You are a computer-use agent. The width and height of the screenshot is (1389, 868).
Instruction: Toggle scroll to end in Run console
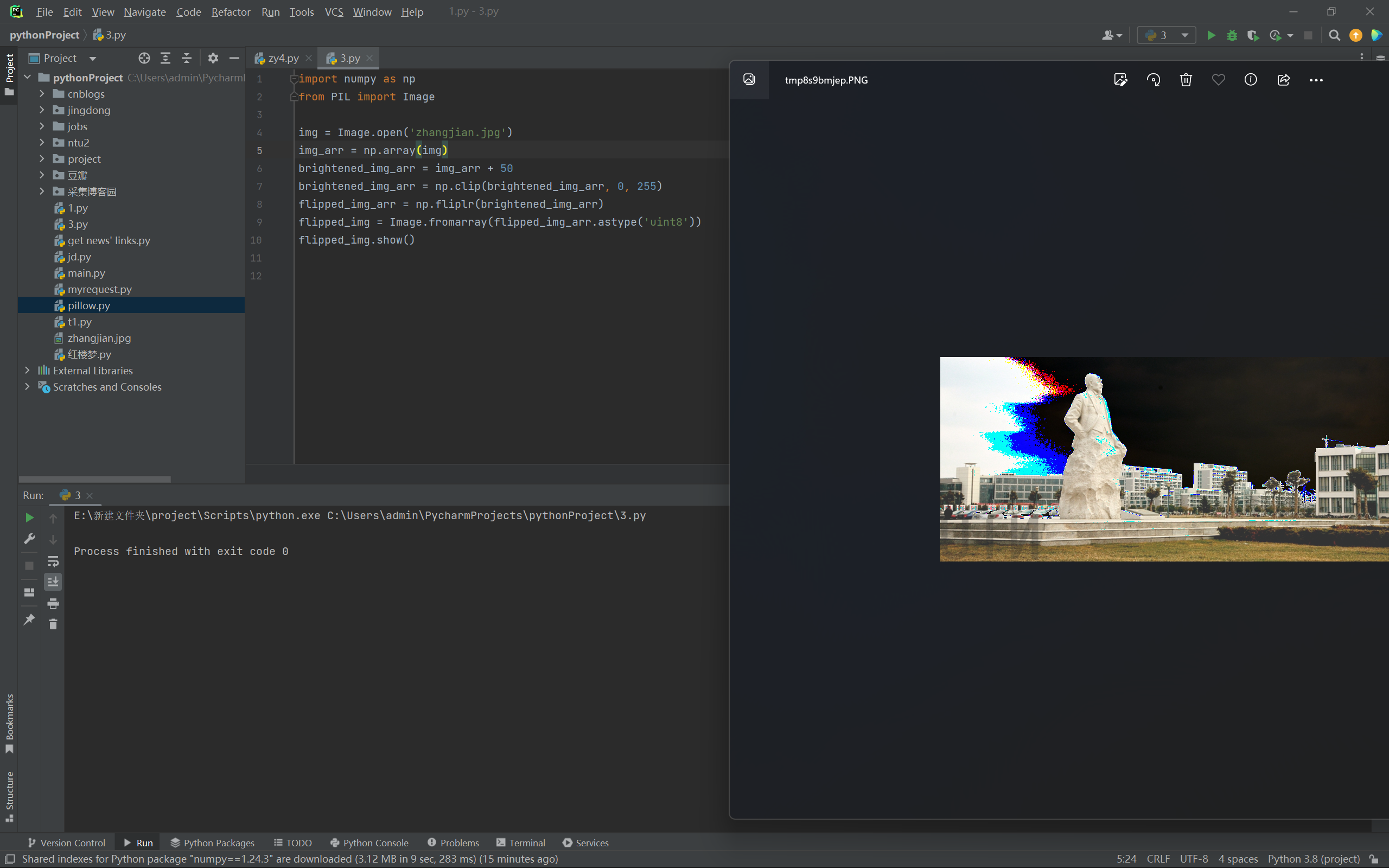pos(53,582)
